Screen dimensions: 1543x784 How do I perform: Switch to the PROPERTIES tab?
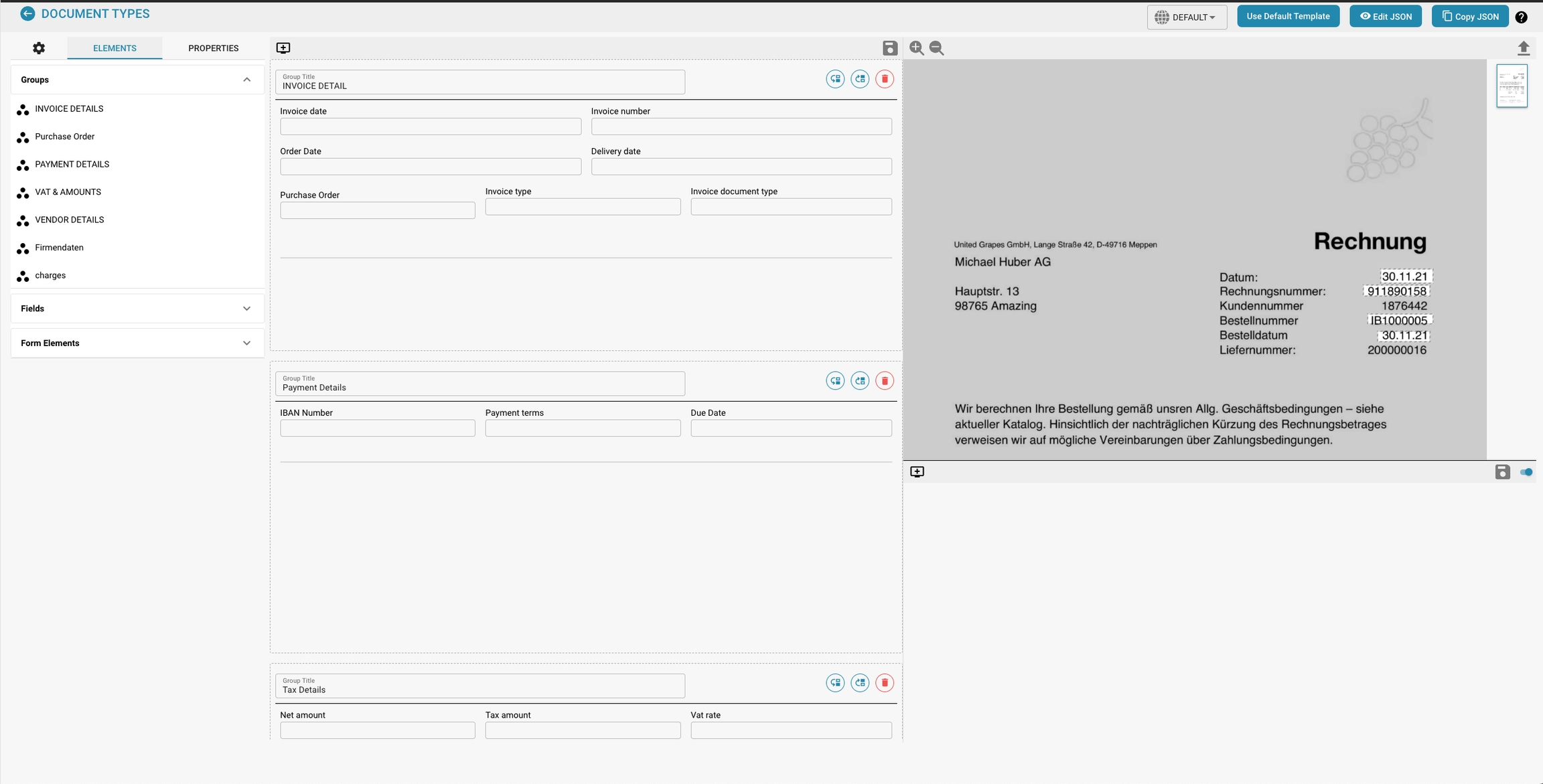coord(213,48)
